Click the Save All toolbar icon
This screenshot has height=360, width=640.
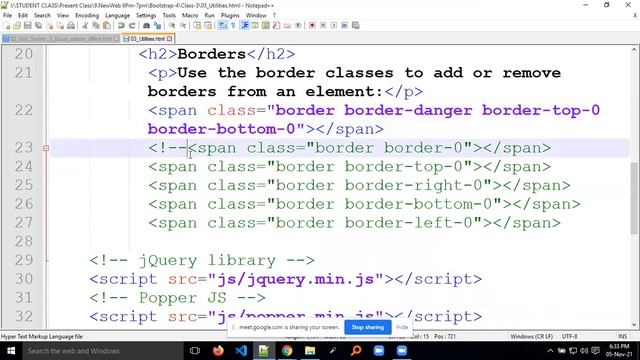pos(38,25)
